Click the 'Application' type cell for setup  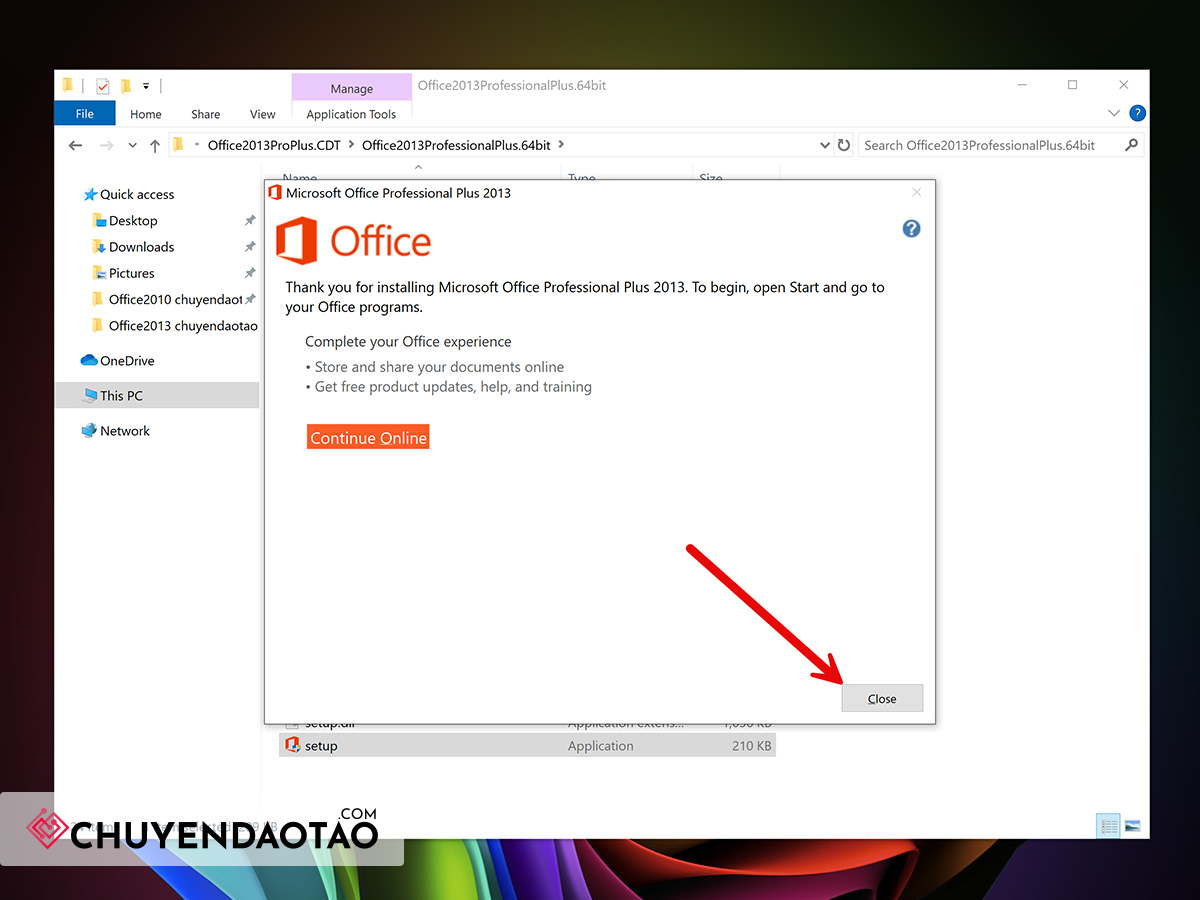coord(601,746)
